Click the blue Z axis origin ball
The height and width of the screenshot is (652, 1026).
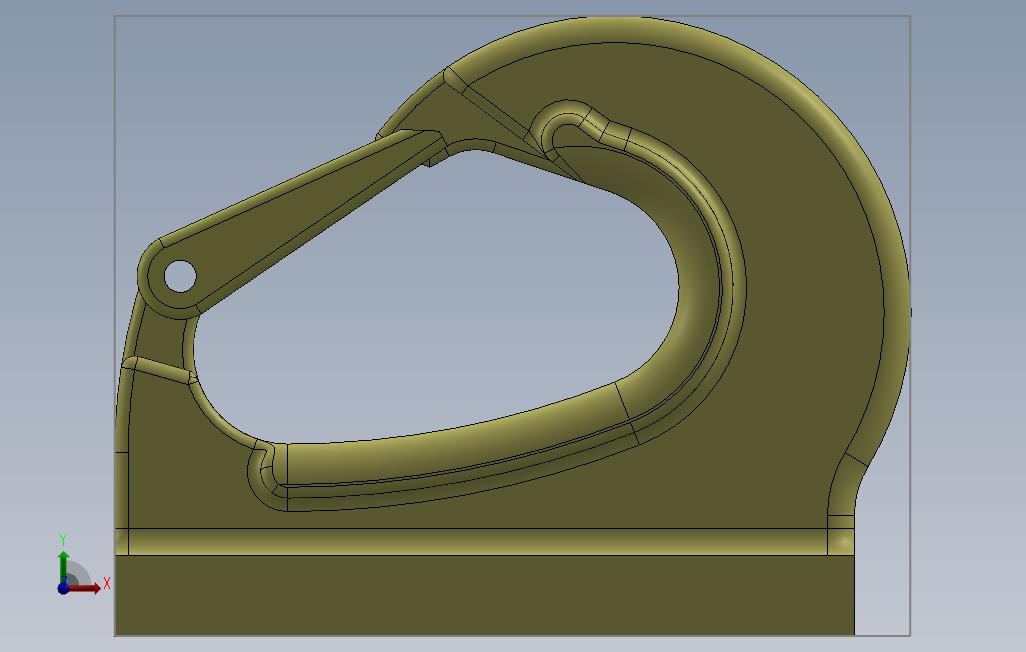(x=63, y=588)
